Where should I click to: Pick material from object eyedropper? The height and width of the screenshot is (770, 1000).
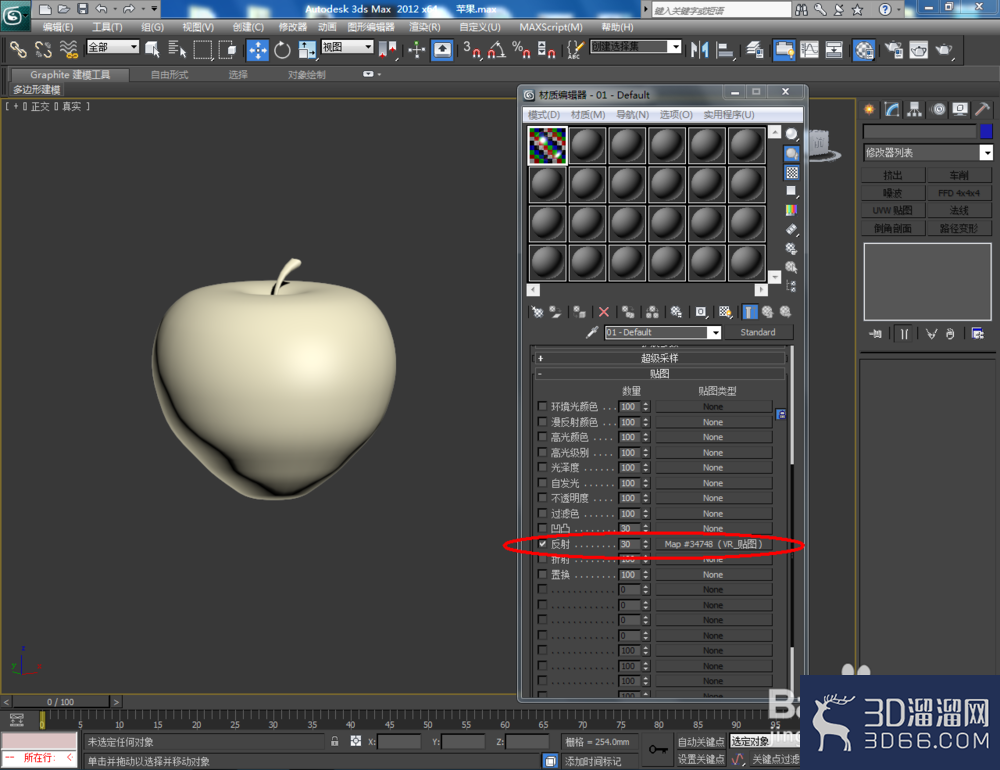point(592,332)
